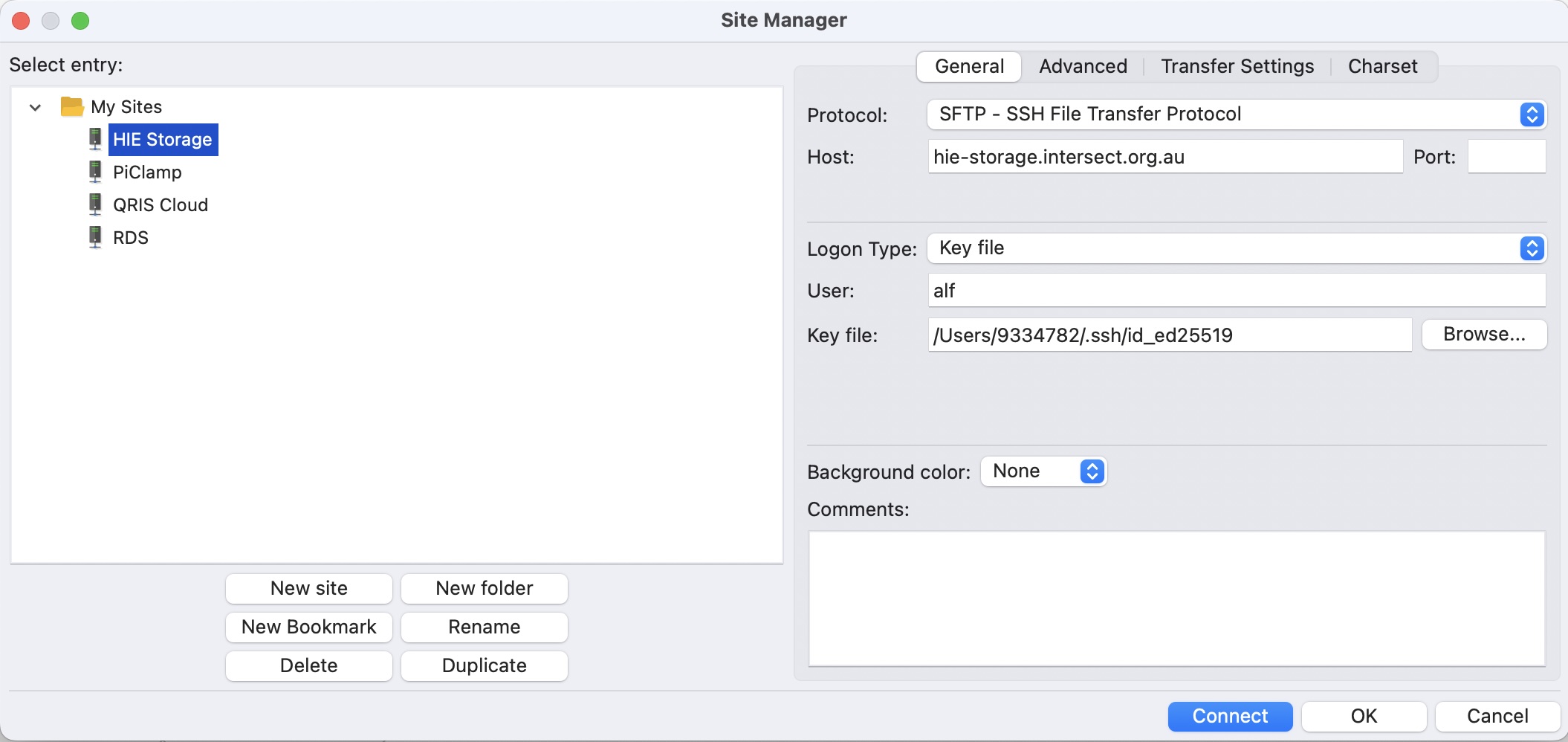The image size is (1568, 742).
Task: Click the HIE Storage server icon
Action: pos(95,139)
